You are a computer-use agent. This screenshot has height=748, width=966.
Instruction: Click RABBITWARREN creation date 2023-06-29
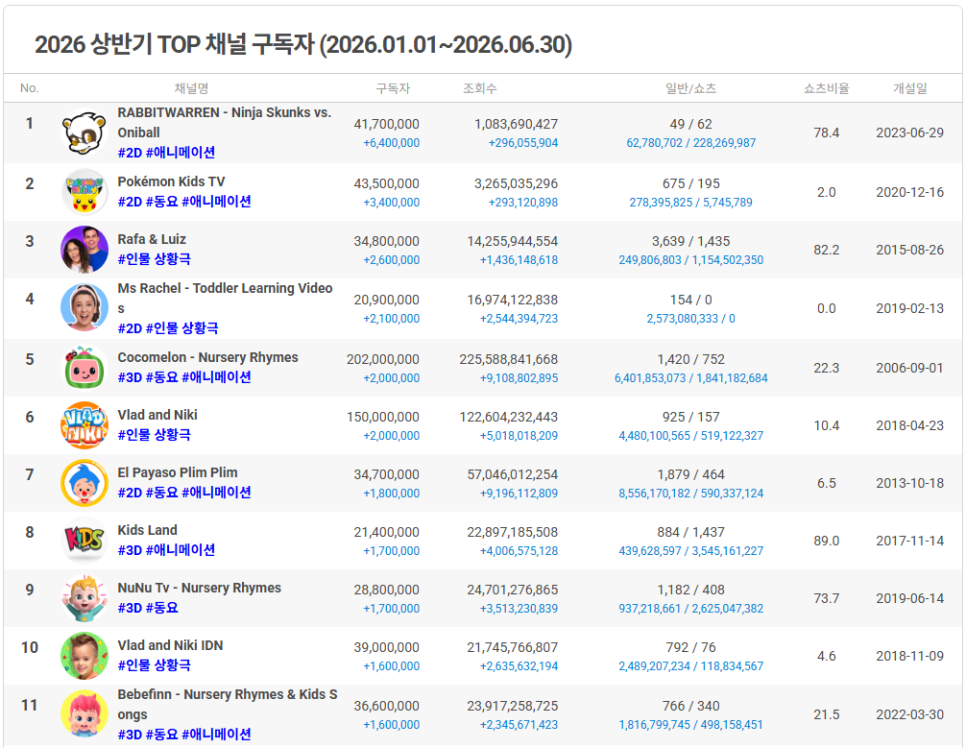pyautogui.click(x=910, y=132)
